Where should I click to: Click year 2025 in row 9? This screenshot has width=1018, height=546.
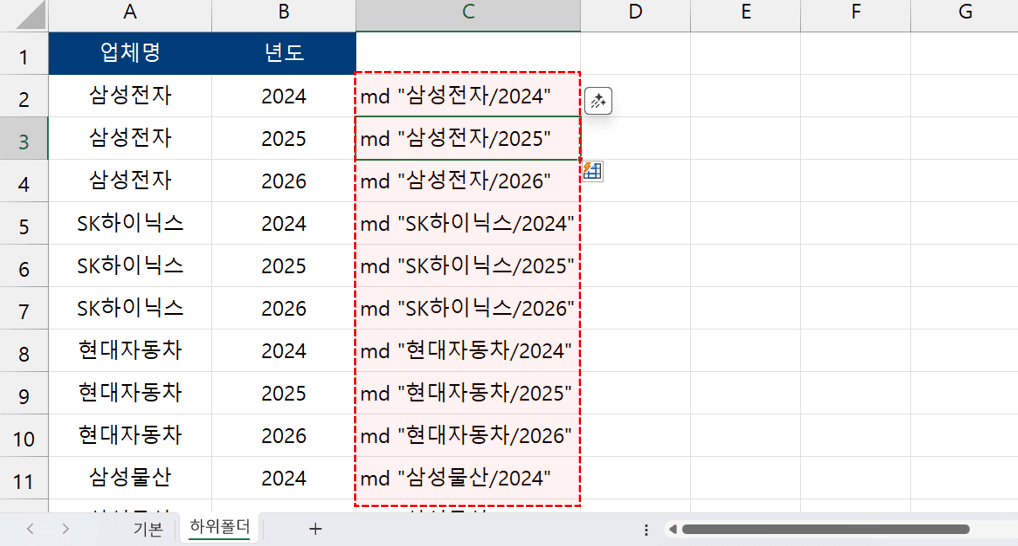[283, 393]
